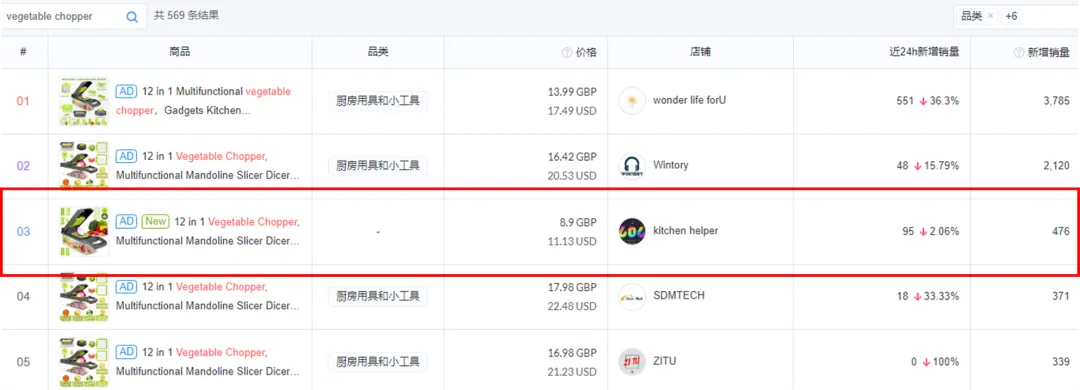Click the 价格 column header
1080x390 pixels.
[x=586, y=52]
